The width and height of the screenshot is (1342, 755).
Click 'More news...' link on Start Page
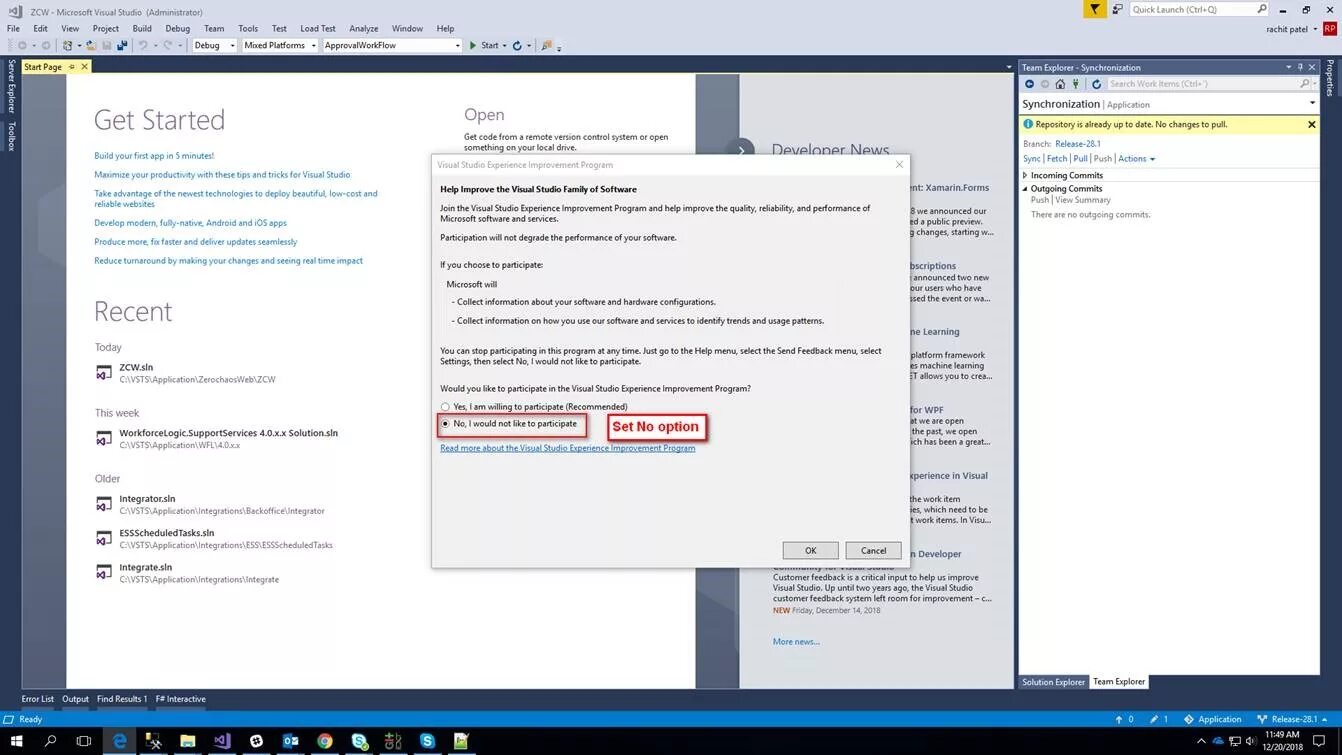(x=796, y=642)
